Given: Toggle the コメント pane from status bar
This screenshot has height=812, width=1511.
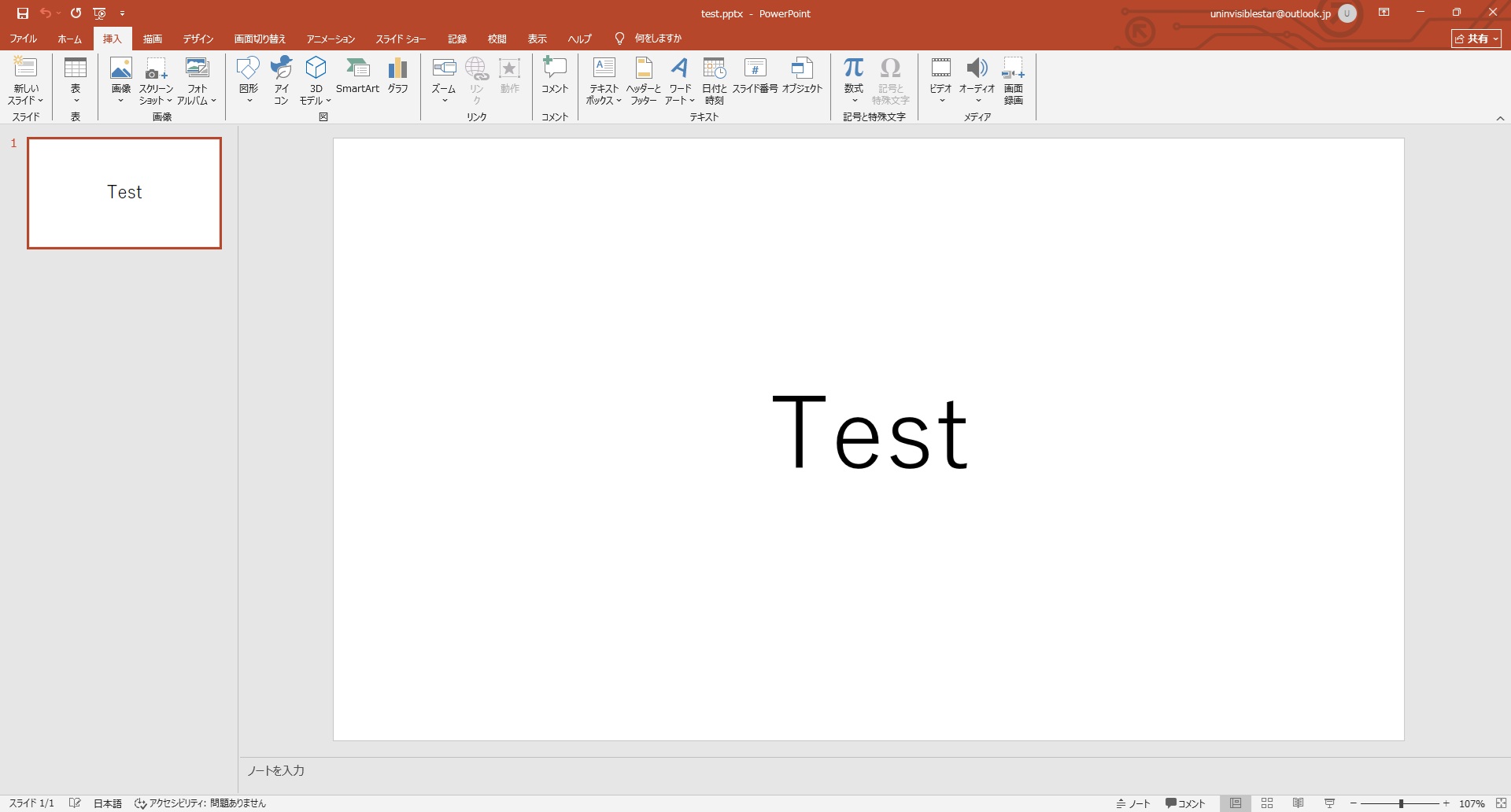Looking at the screenshot, I should [1185, 803].
